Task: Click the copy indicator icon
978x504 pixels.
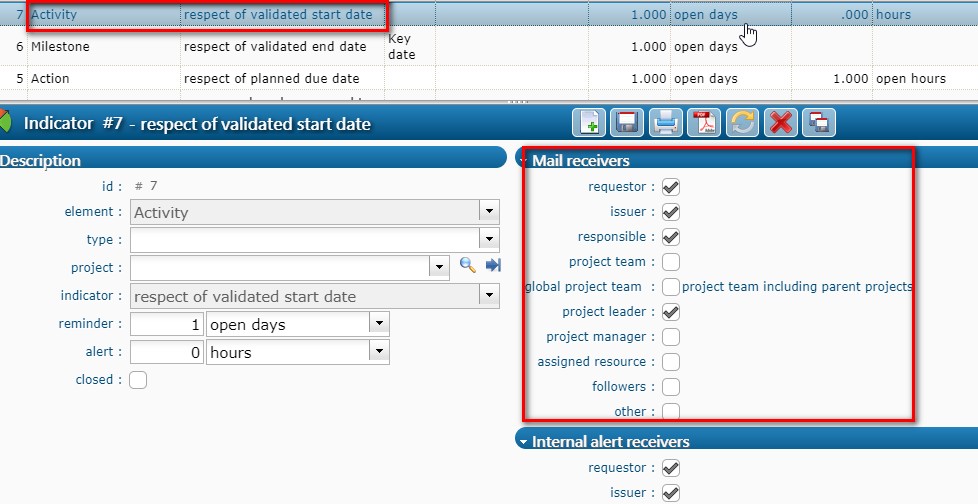Action: point(819,123)
